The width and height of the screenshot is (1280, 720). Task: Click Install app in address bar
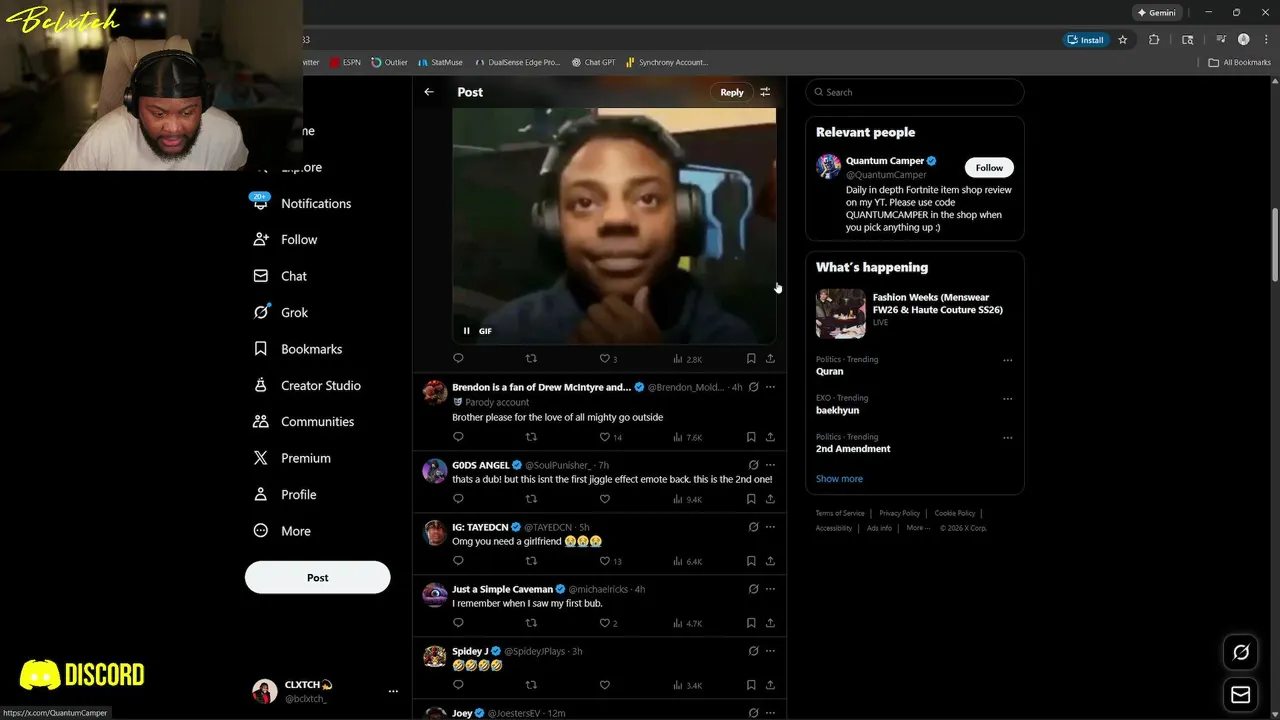pos(1086,40)
